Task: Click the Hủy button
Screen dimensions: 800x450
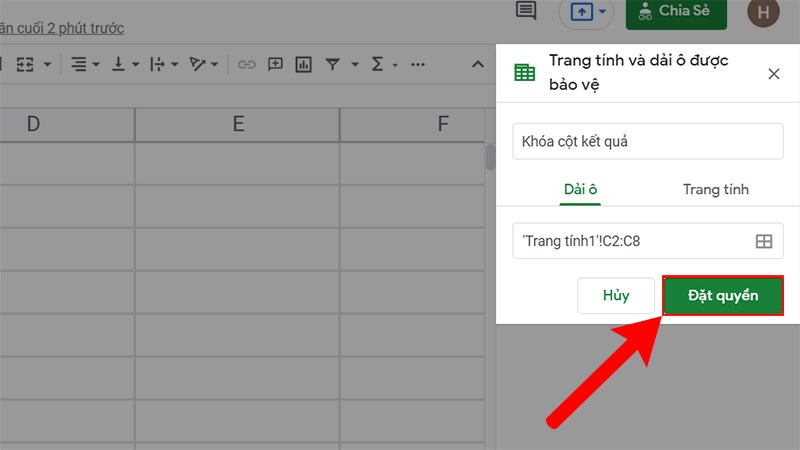Action: click(616, 295)
